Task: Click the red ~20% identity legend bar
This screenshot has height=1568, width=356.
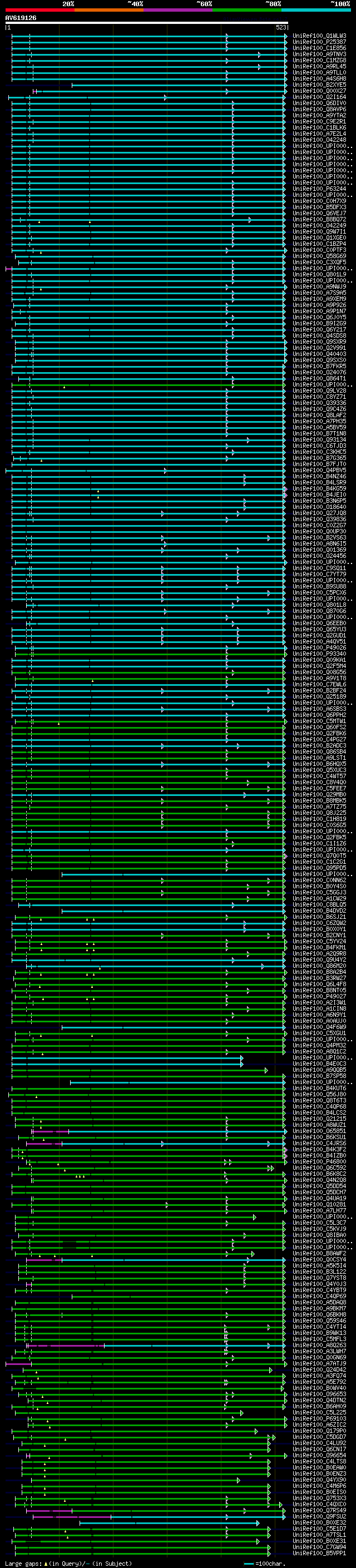Action: (40, 11)
